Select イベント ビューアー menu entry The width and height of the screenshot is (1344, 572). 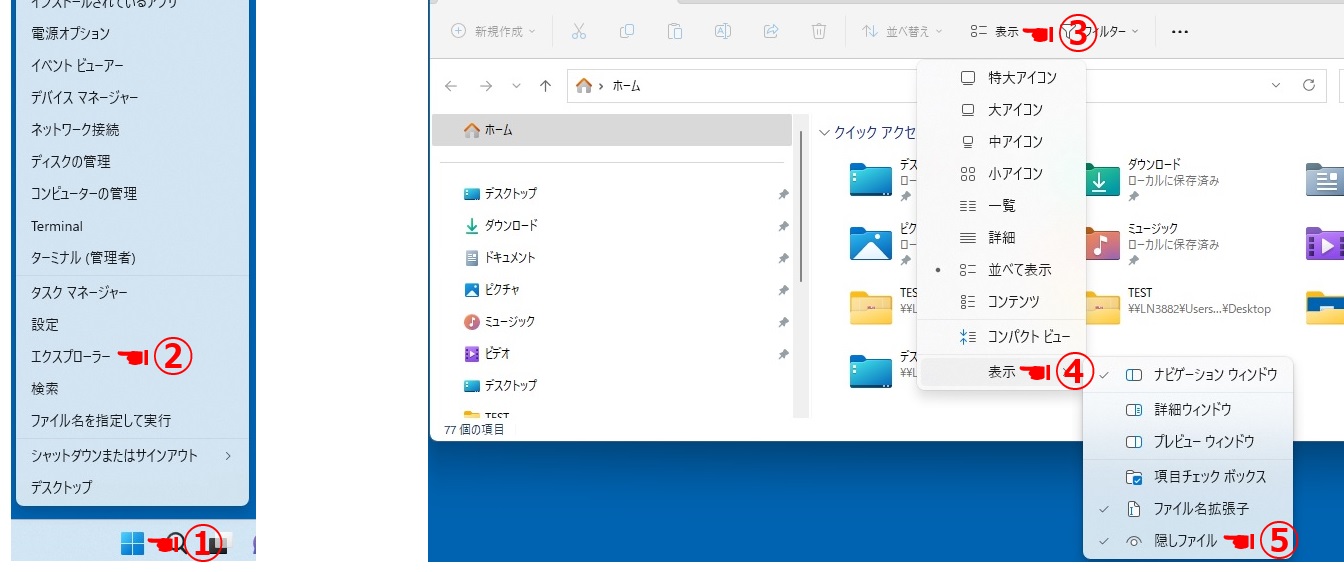[77, 65]
